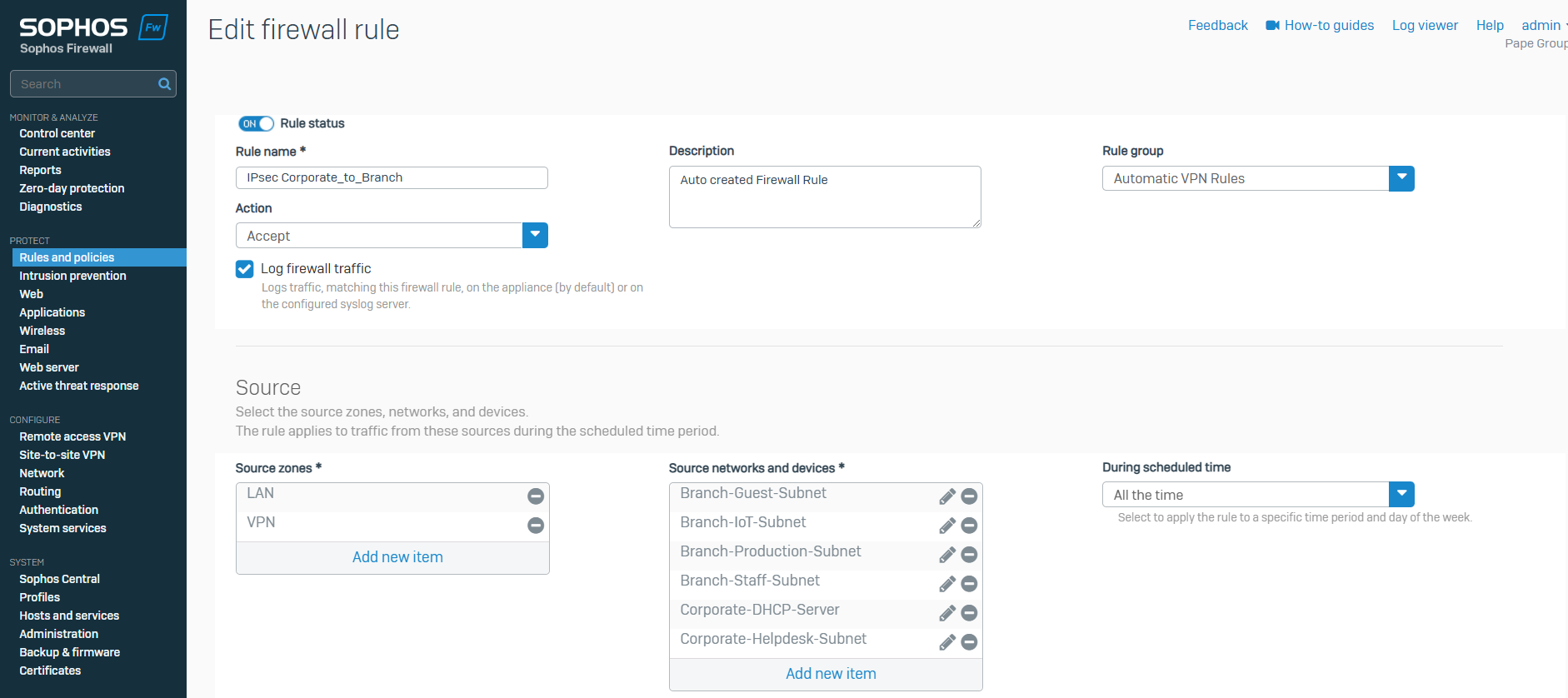Edit Branch-IoT-Subnet with pencil icon

(947, 526)
